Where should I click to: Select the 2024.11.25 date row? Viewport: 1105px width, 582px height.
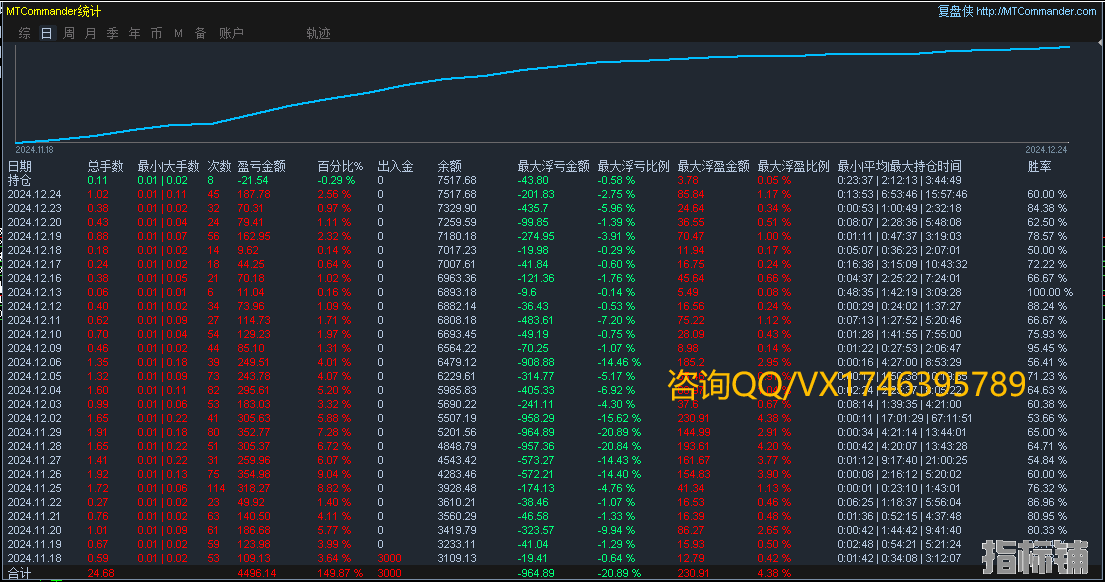[35, 488]
